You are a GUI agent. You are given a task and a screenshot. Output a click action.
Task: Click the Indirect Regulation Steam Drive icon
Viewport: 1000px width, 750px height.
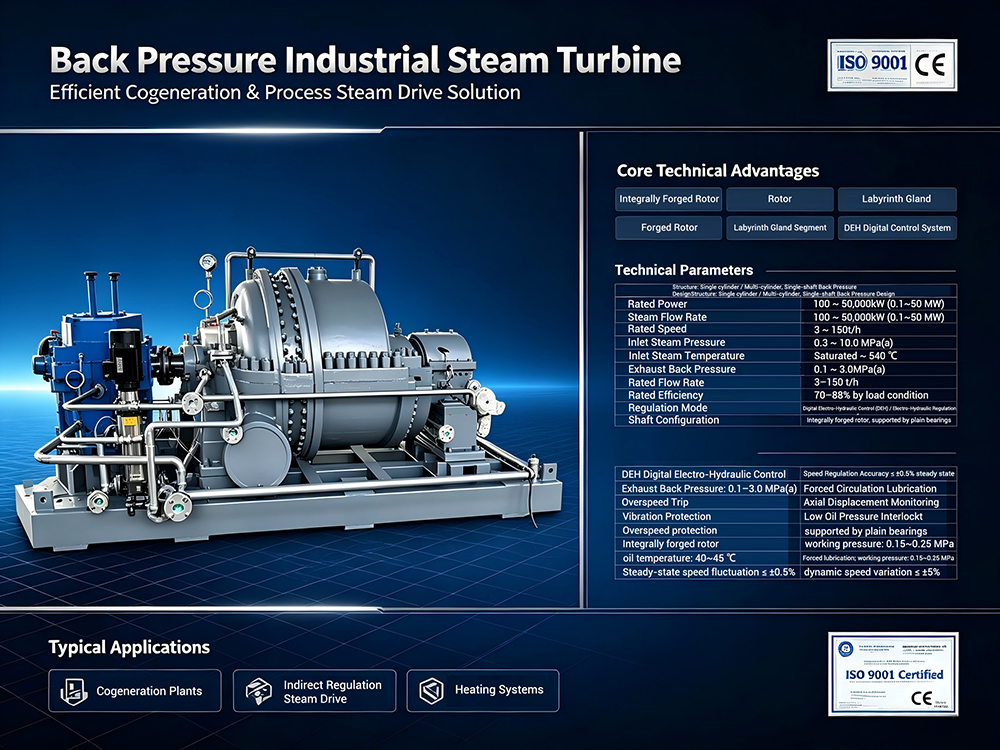pos(259,691)
